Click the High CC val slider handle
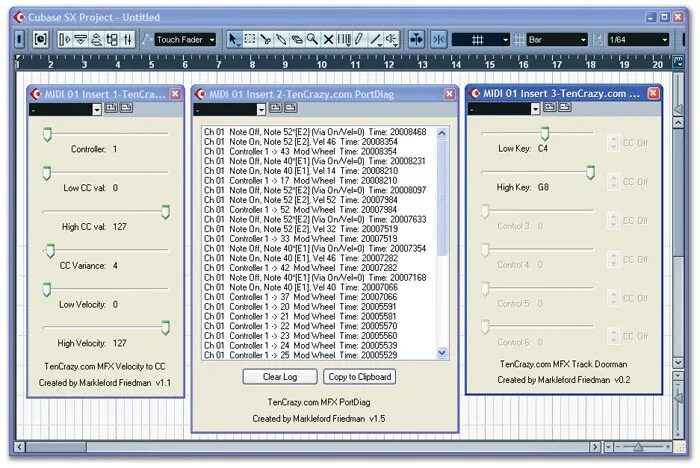Screen dimensions: 700x468 (165, 212)
